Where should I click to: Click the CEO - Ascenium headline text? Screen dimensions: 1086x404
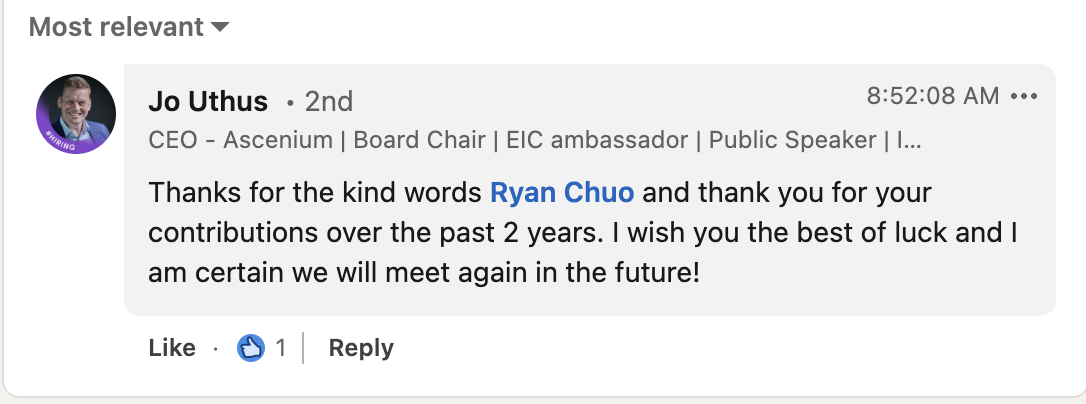click(240, 140)
